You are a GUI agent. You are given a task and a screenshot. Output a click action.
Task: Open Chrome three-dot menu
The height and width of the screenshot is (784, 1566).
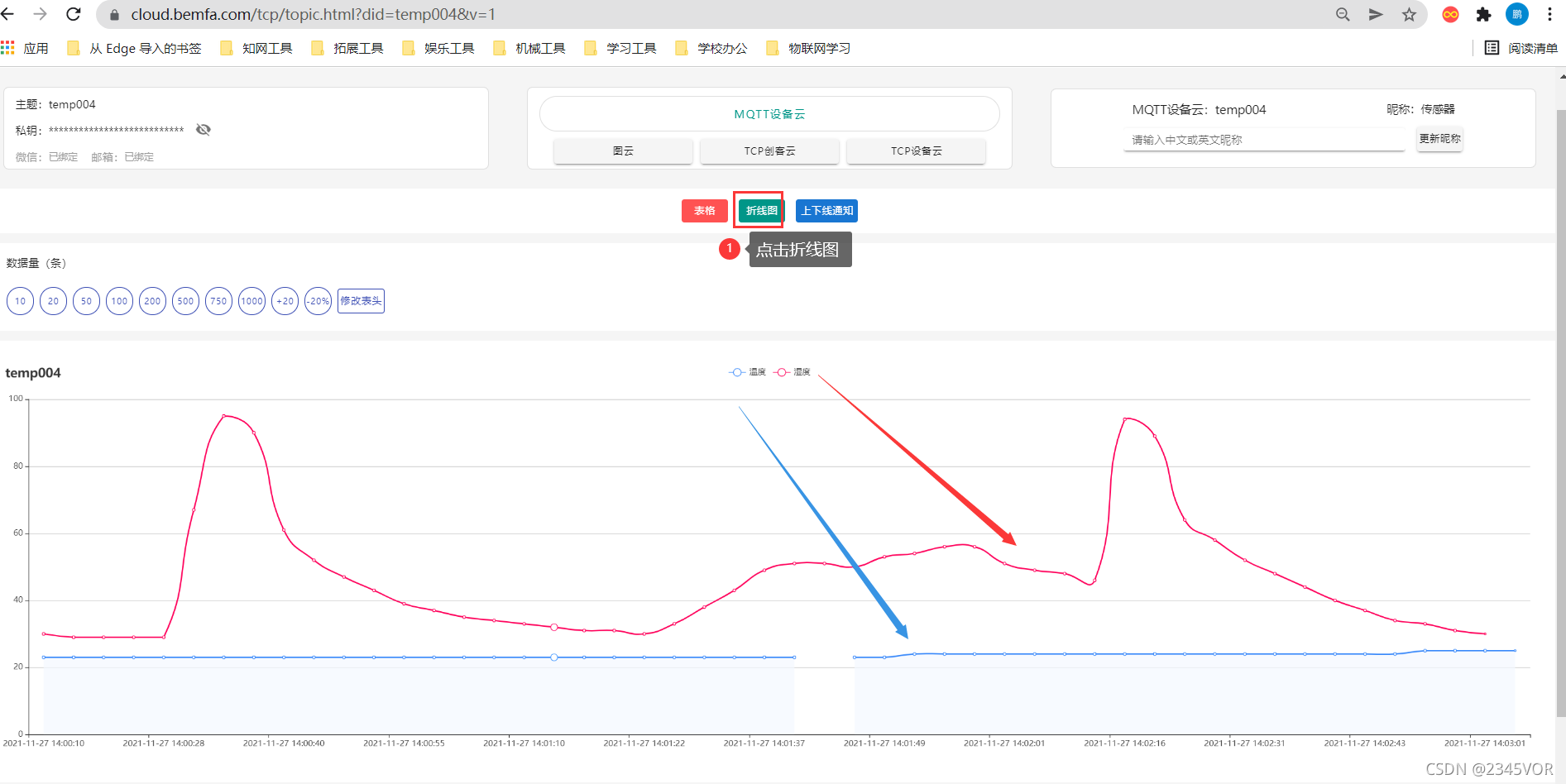coord(1549,15)
